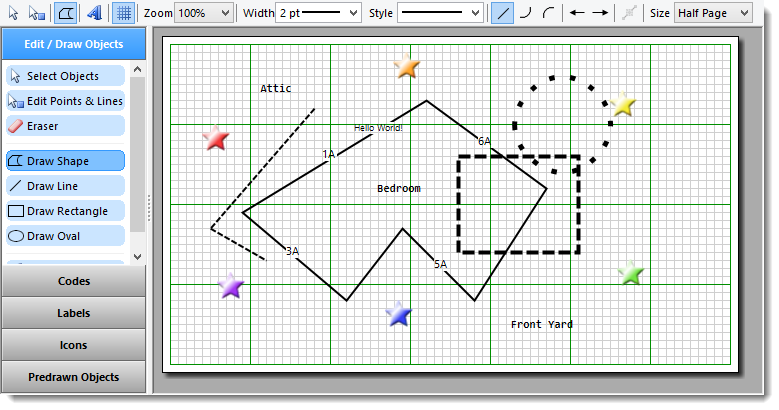The width and height of the screenshot is (779, 410).
Task: Click the Draw Oval tool
Action: coord(65,236)
